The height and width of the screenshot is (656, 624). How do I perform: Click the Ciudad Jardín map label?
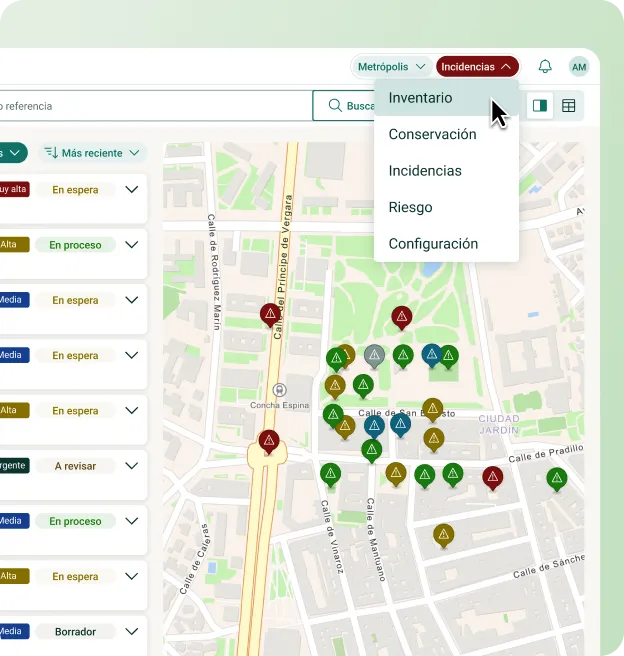pyautogui.click(x=499, y=424)
